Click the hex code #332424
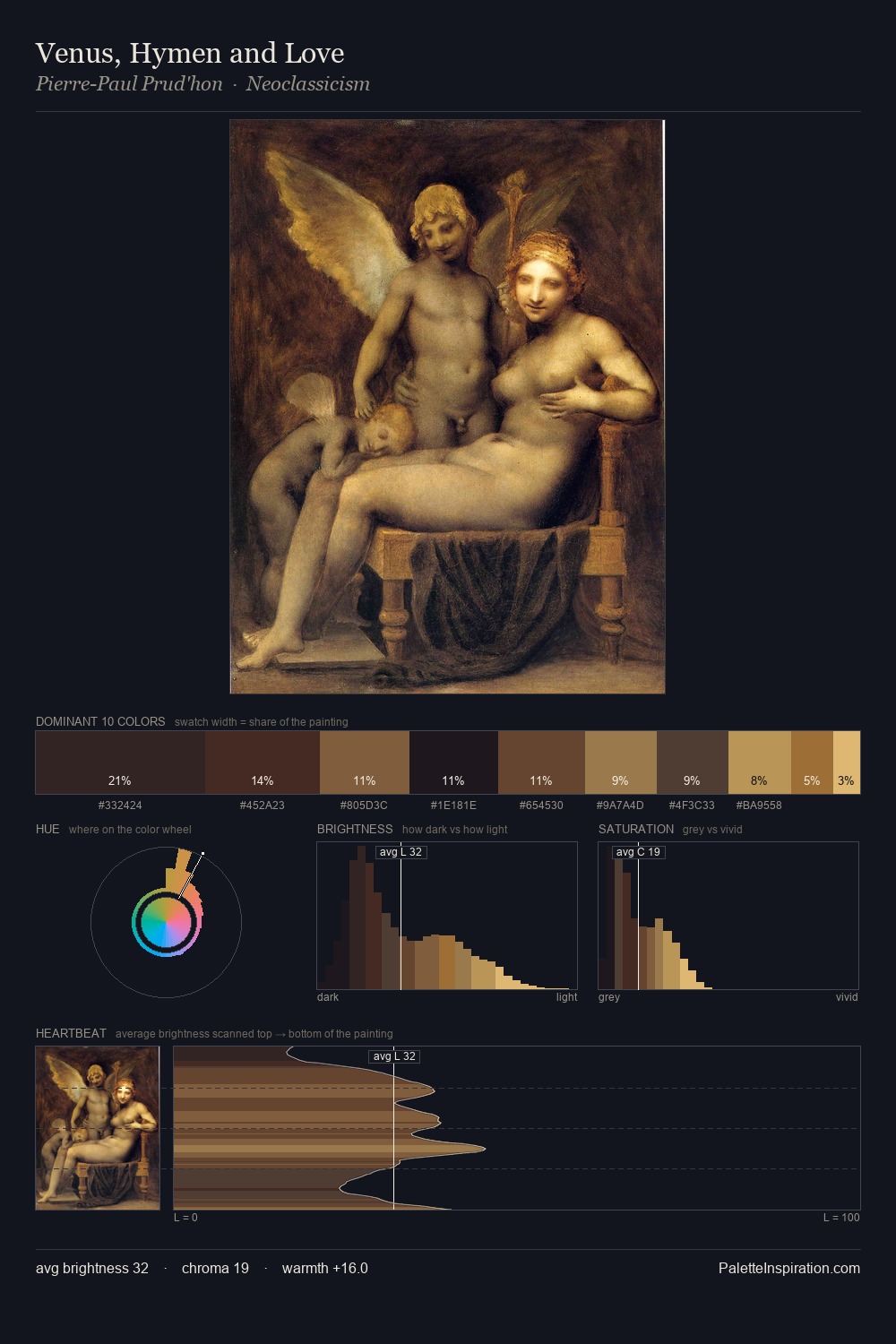The height and width of the screenshot is (1344, 896). pyautogui.click(x=120, y=806)
